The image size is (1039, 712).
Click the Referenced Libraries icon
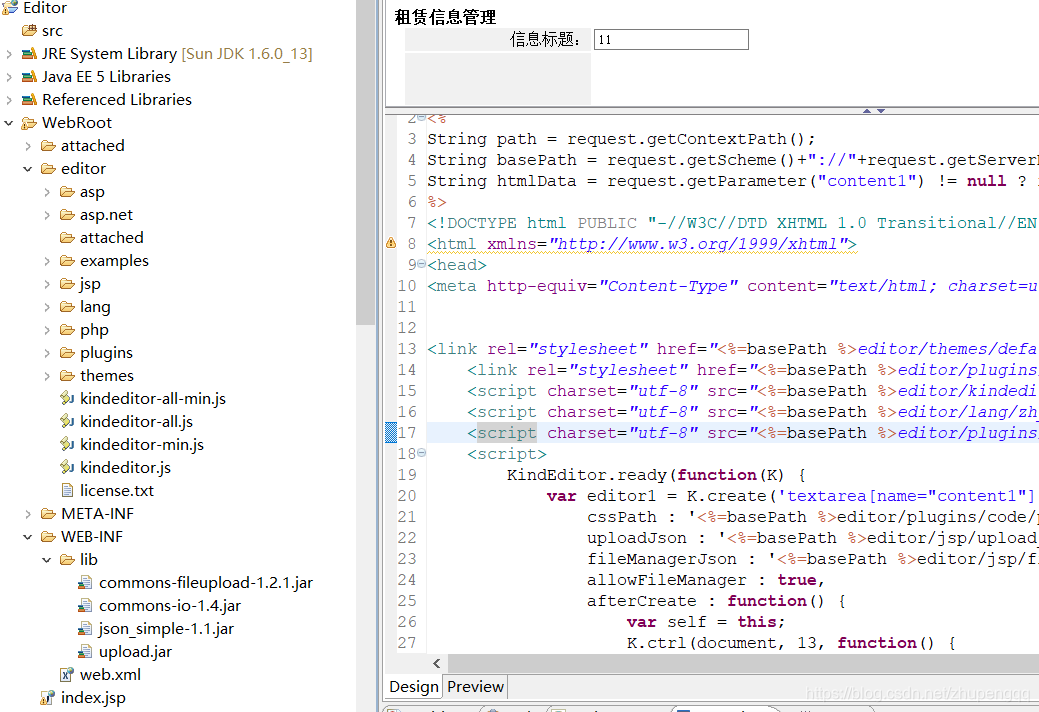(29, 100)
